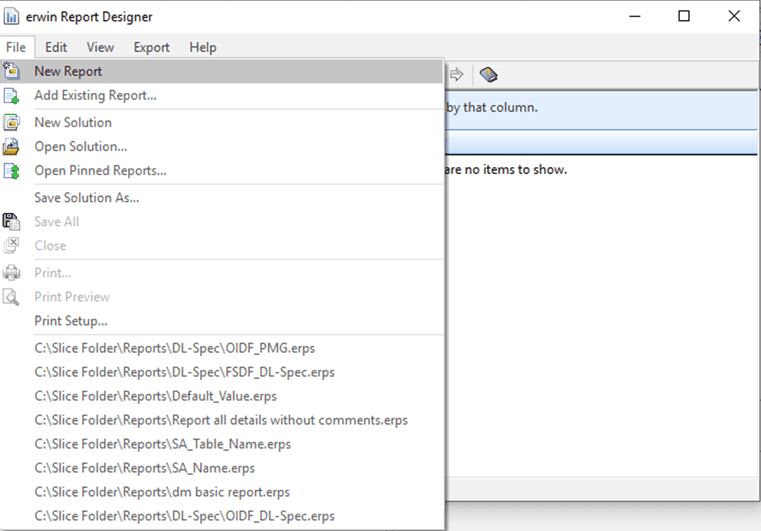Open recent file OIDF_DL-Spec.erps
Image resolution: width=761 pixels, height=531 pixels.
click(222, 516)
